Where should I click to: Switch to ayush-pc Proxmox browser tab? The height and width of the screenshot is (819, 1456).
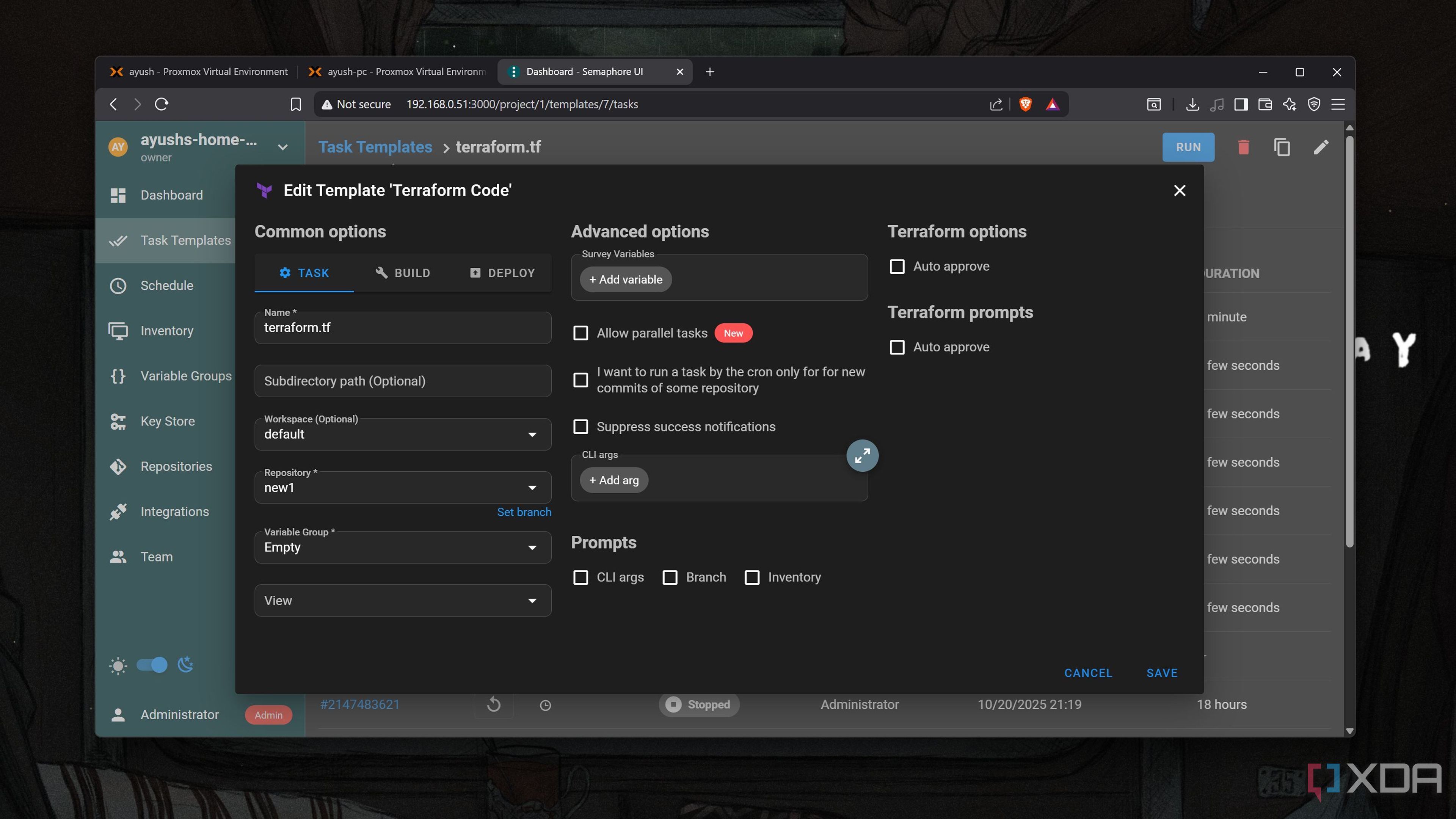point(397,72)
